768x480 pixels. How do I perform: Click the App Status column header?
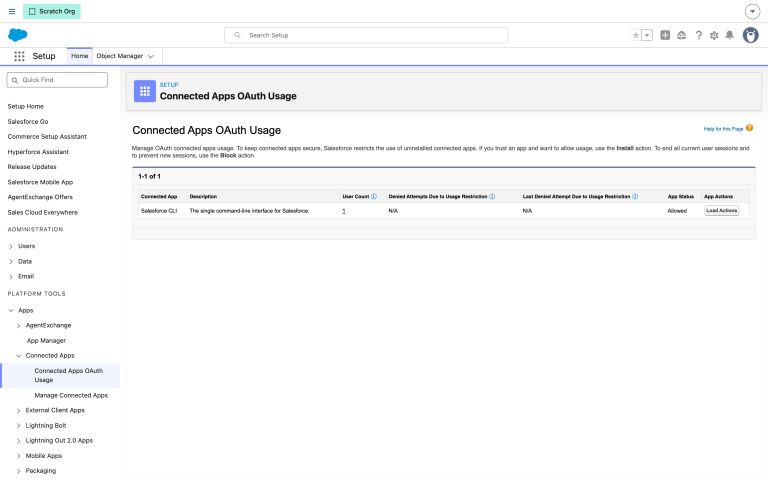681,196
